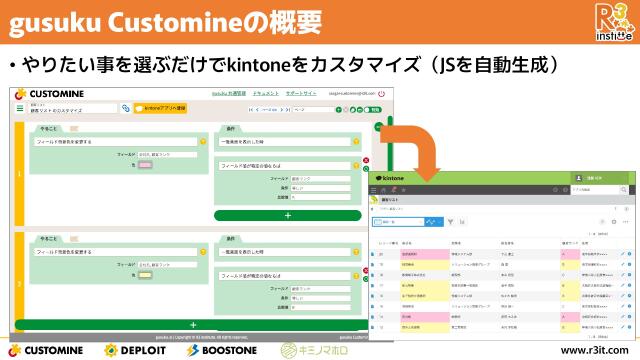
Task: Click the www.r3it.com text
Action: click(595, 350)
